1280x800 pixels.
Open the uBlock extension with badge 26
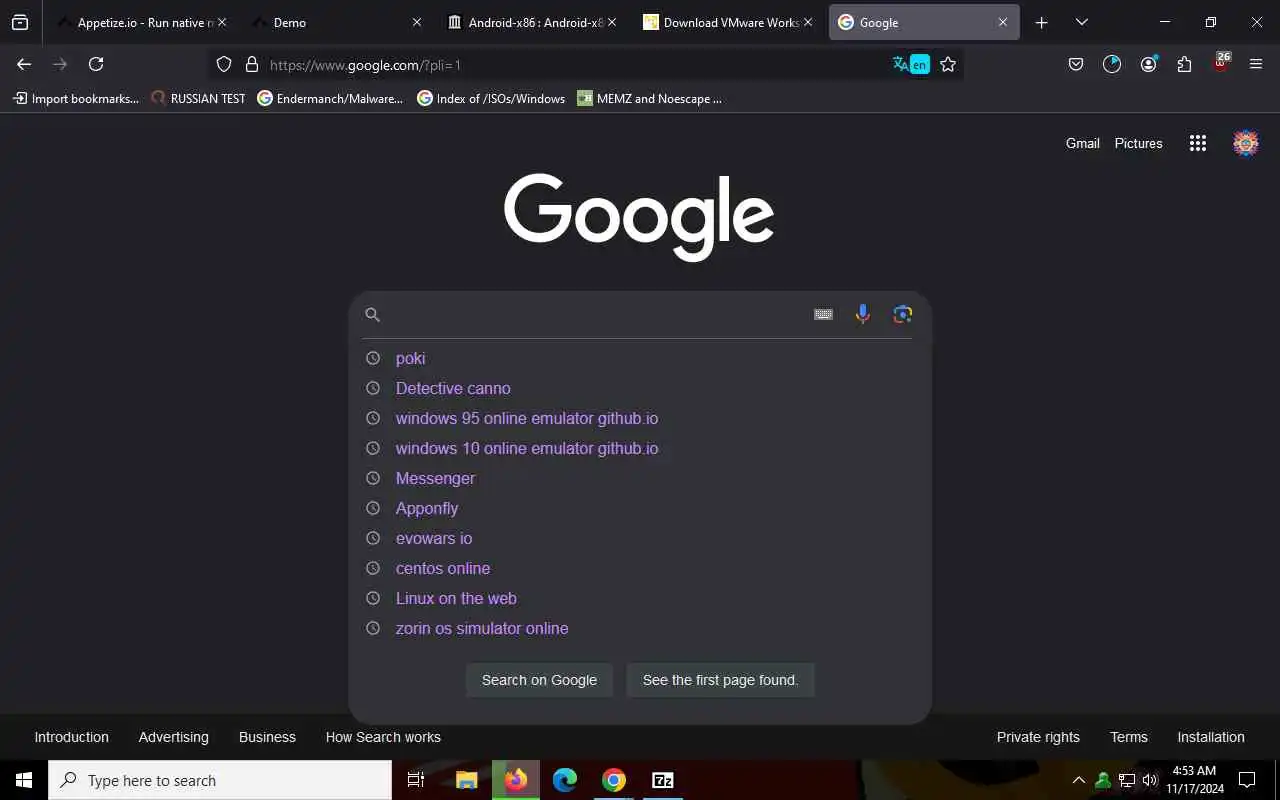[1221, 63]
